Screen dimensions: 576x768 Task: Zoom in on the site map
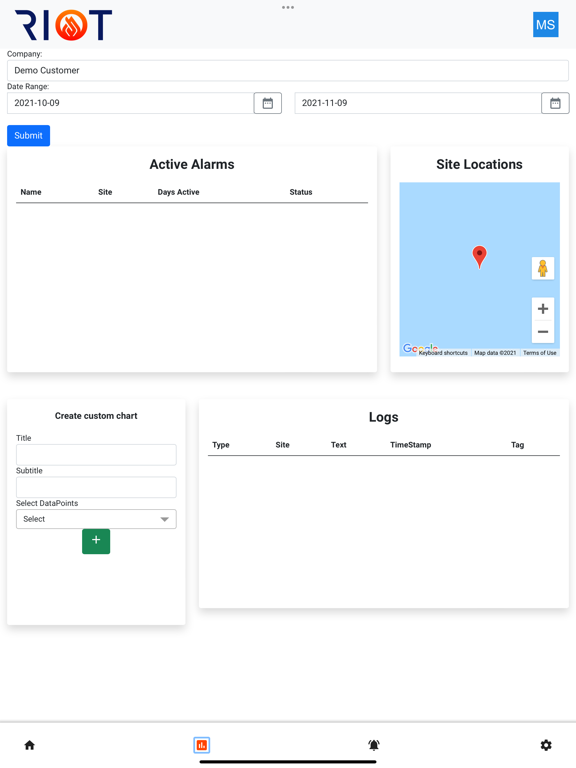coord(543,309)
